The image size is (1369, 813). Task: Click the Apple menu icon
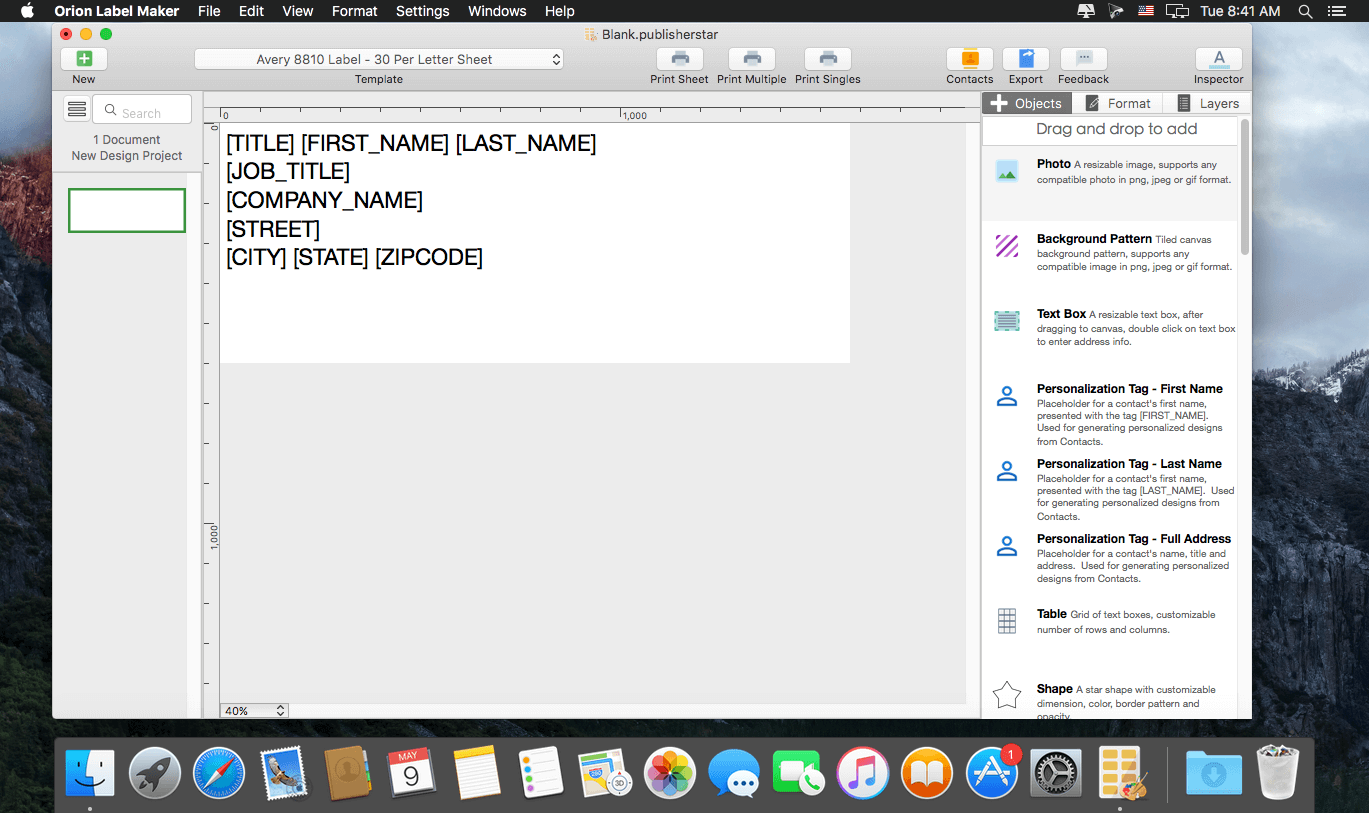pyautogui.click(x=27, y=11)
